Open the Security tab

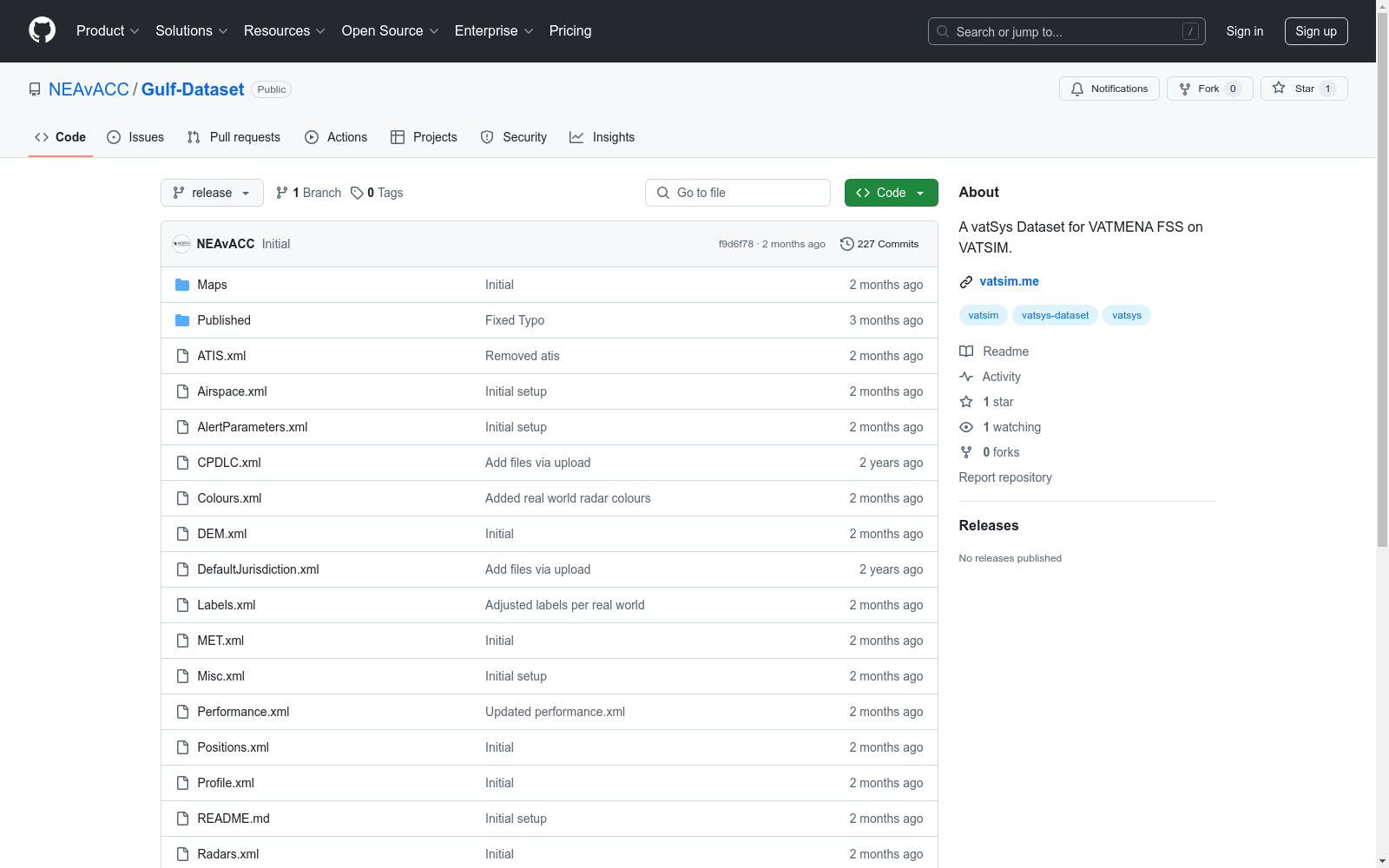[x=514, y=137]
